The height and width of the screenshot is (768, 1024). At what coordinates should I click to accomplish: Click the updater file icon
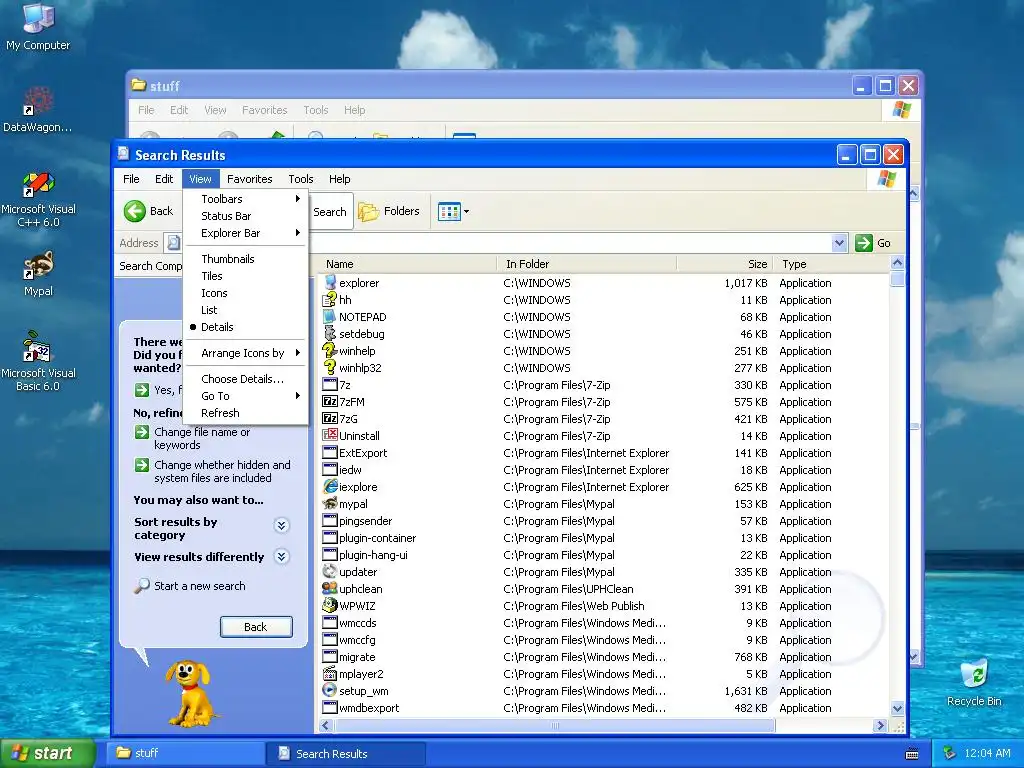point(330,571)
